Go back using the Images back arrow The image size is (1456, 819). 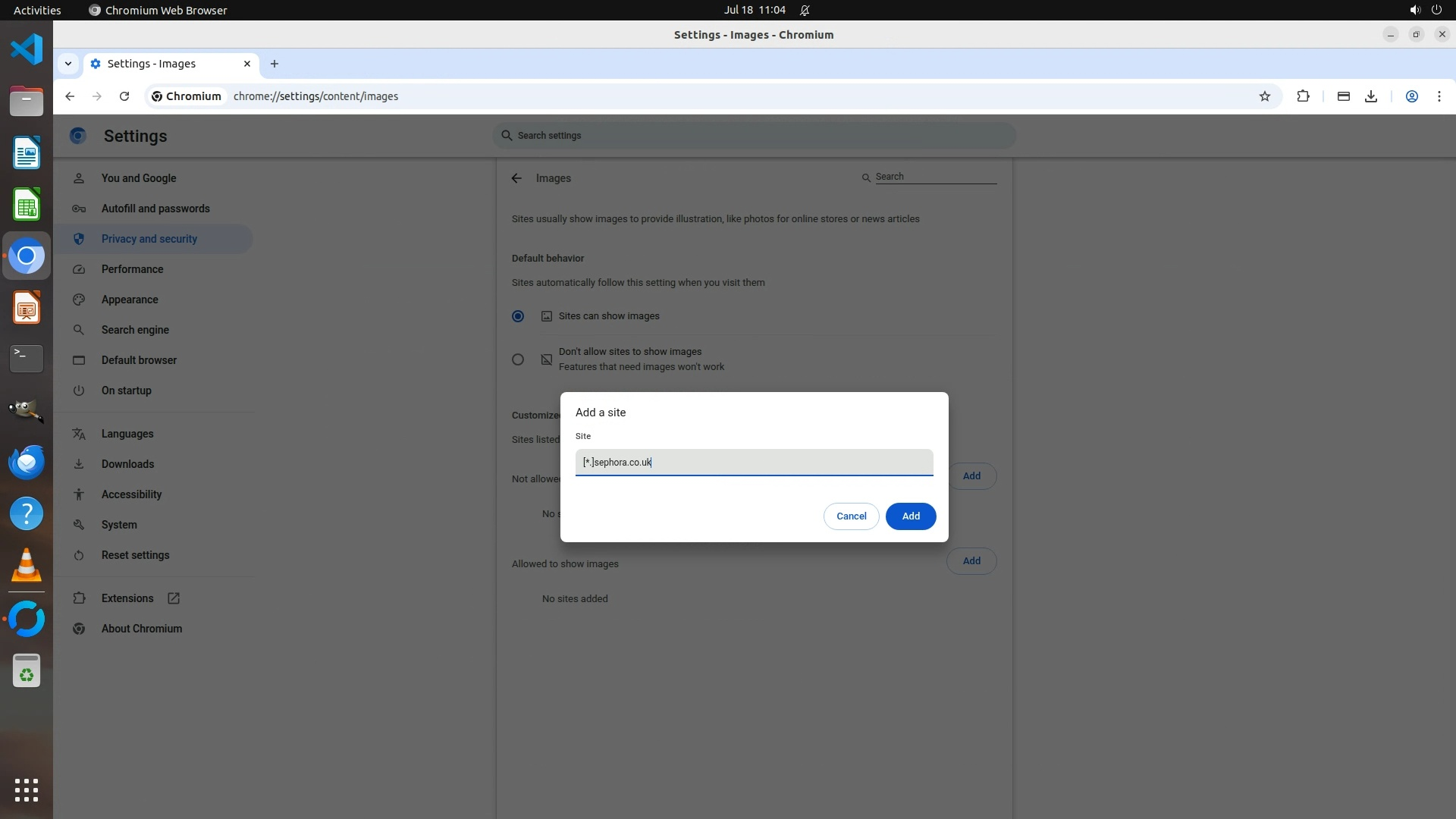coord(516,178)
